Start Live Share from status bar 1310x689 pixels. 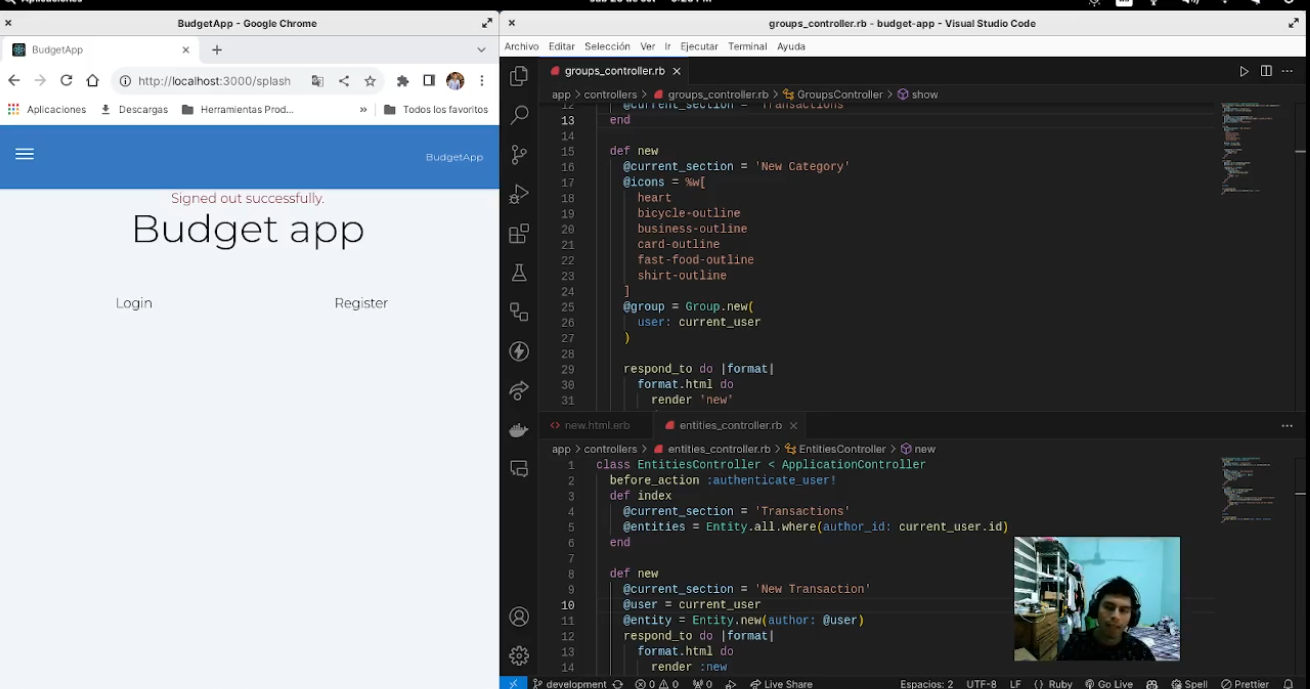[x=781, y=684]
